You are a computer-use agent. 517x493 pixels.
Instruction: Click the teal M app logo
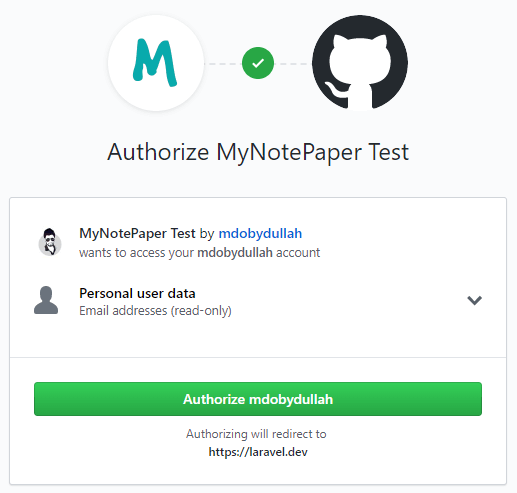[x=156, y=63]
